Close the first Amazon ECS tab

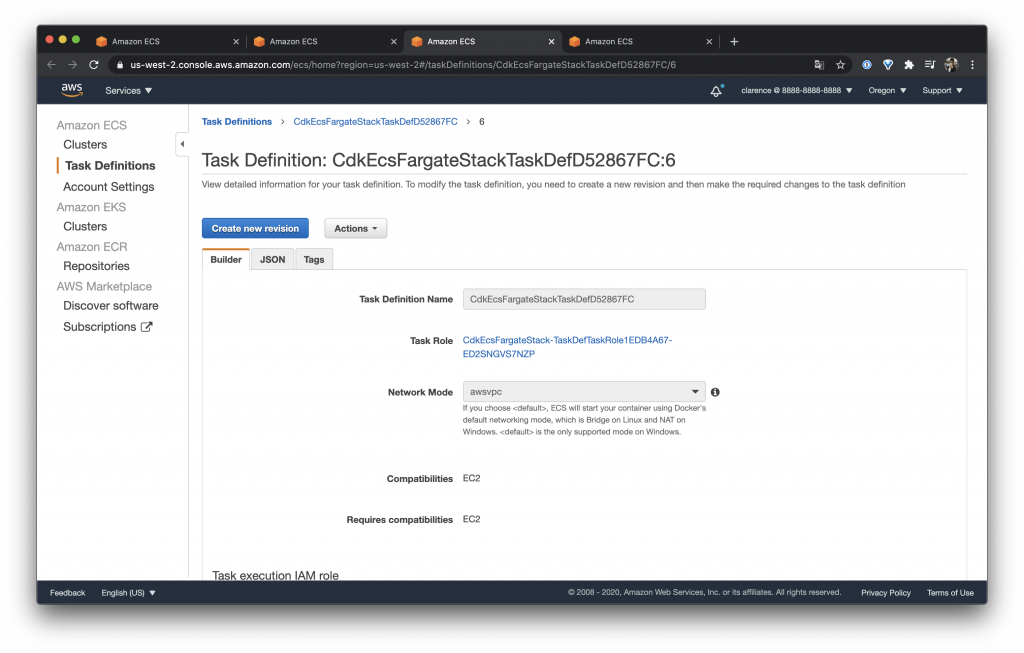click(x=236, y=41)
